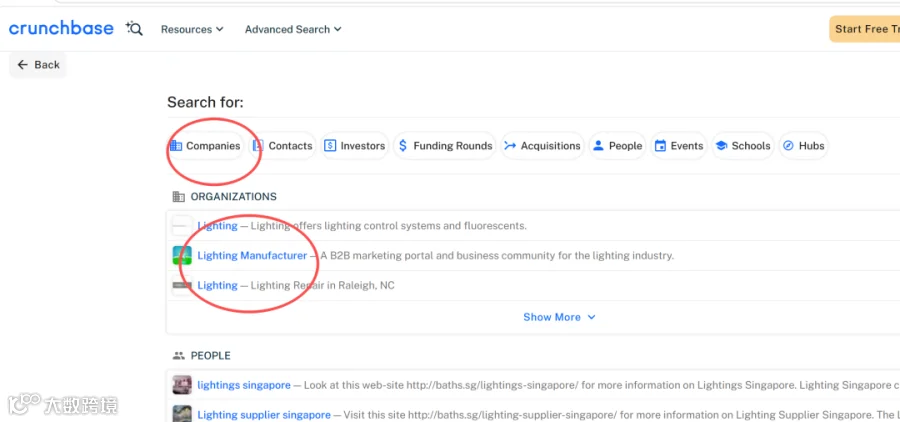Select the Schools search chip
The height and width of the screenshot is (422, 900).
pyautogui.click(x=743, y=146)
